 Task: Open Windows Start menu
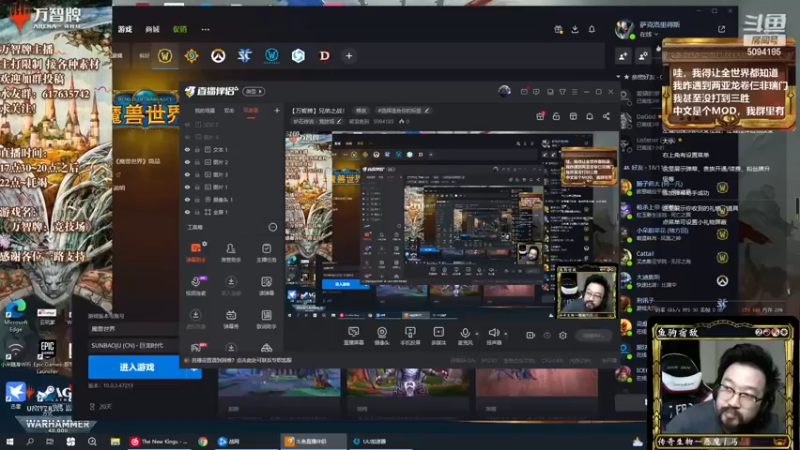[x=9, y=441]
